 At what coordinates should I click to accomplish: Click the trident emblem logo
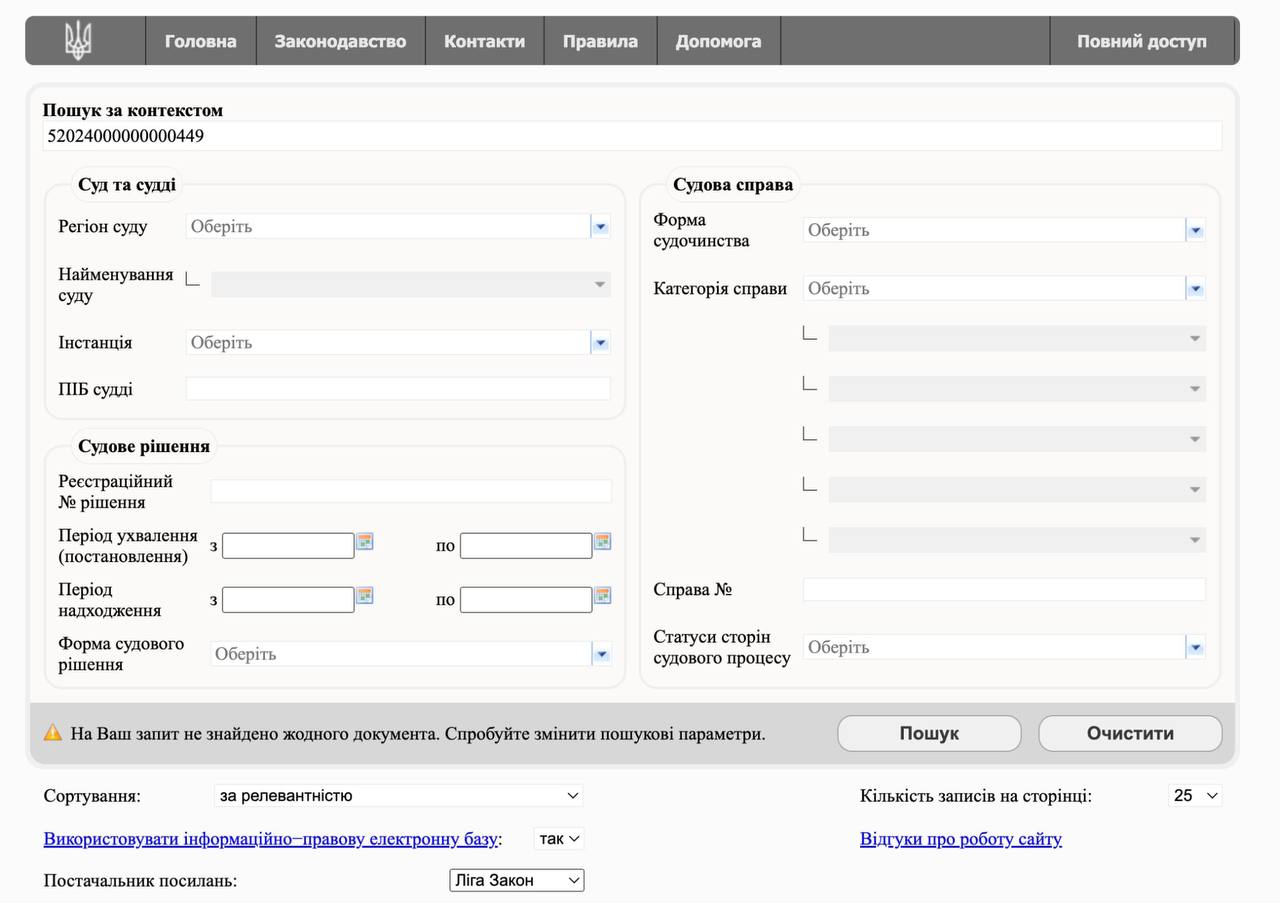point(78,41)
